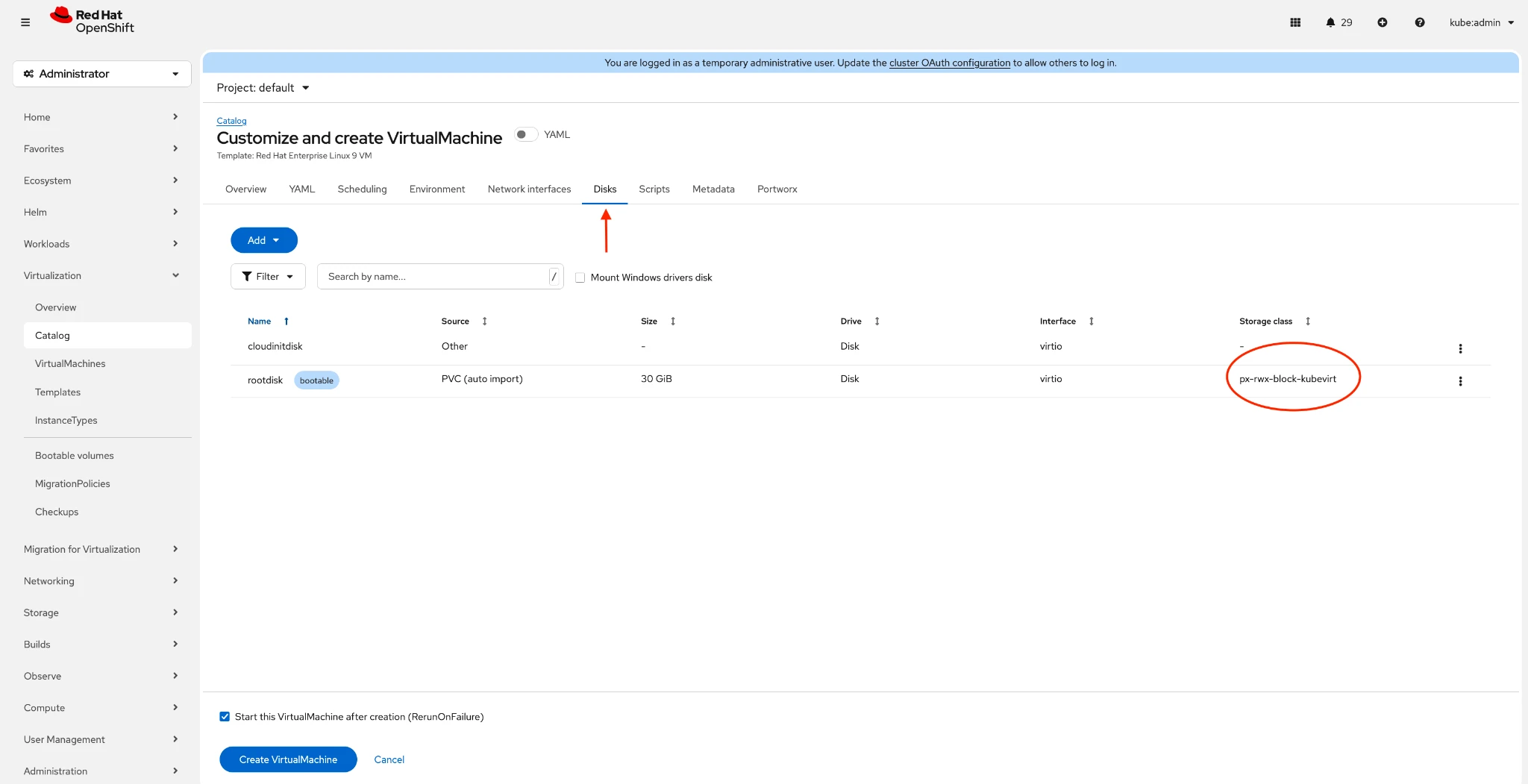Open the Add disk dropdown
The width and height of the screenshot is (1528, 784).
(264, 240)
